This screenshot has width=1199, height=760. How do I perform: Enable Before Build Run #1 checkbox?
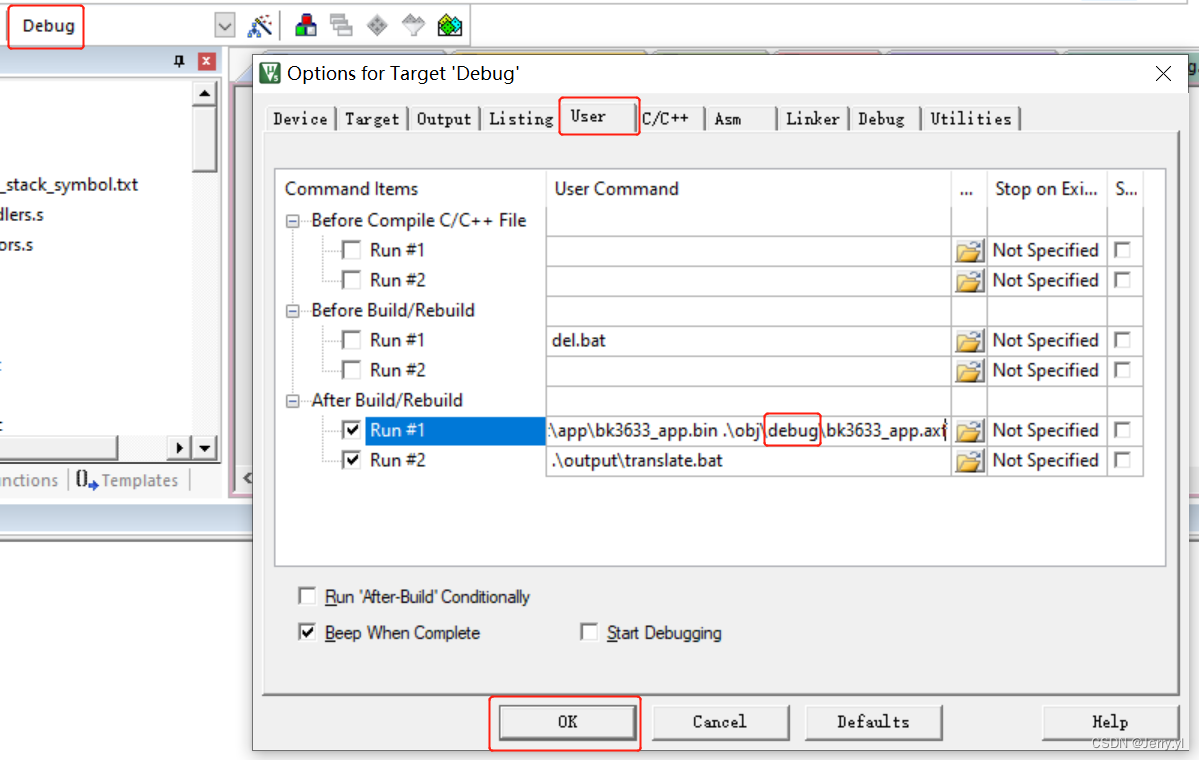click(x=351, y=340)
